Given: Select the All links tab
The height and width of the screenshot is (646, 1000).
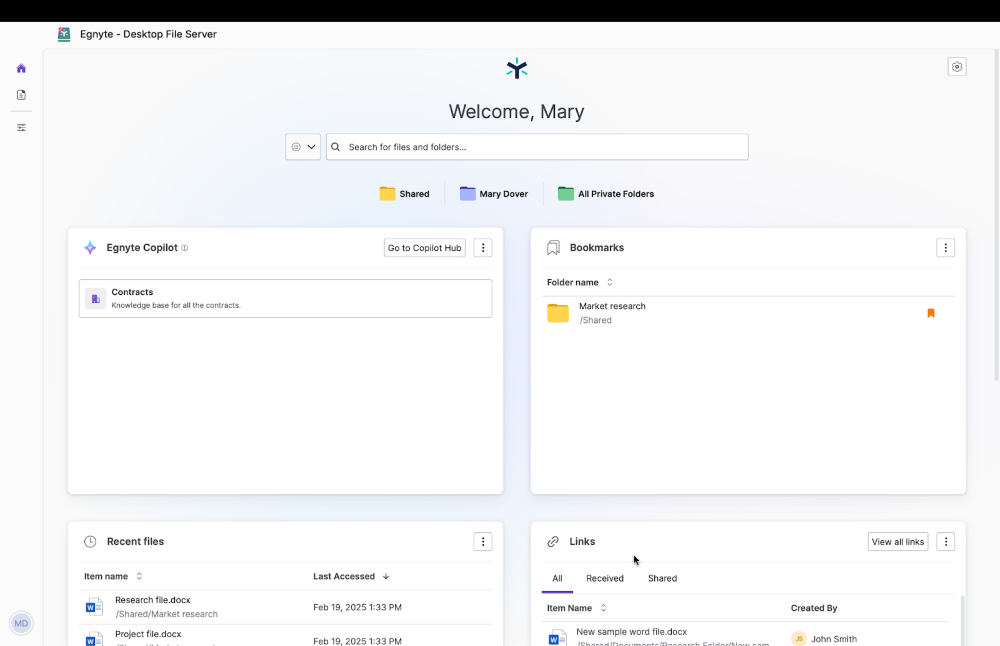Looking at the screenshot, I should tap(557, 578).
